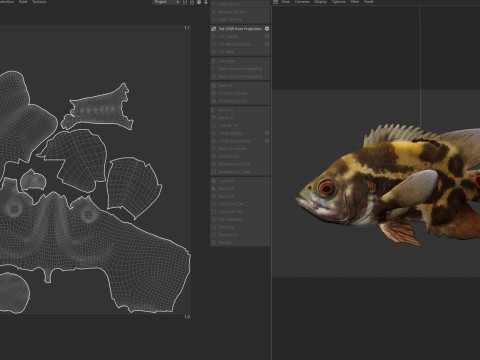Image resolution: width=480 pixels, height=360 pixels.
Task: Click the Flip Sequence icon
Action: pyautogui.click(x=214, y=219)
